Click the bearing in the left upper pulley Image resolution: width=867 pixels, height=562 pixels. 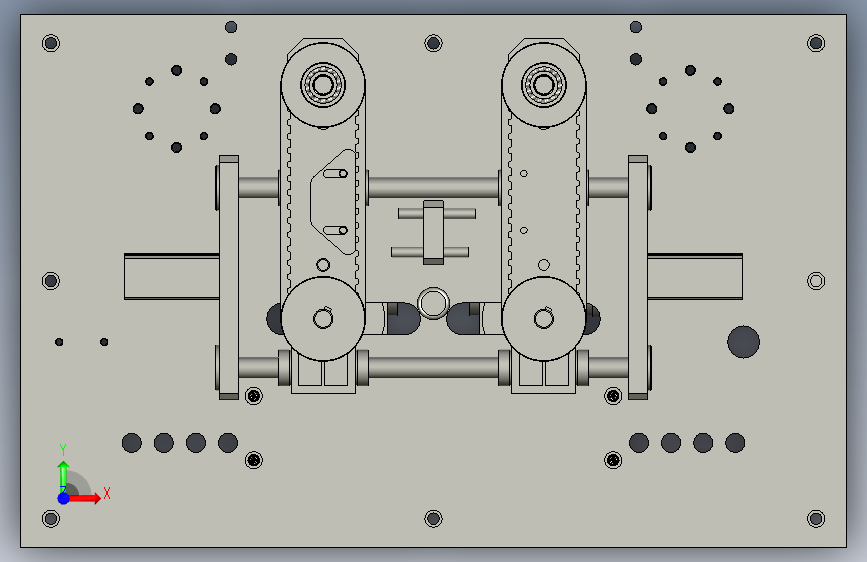[323, 85]
